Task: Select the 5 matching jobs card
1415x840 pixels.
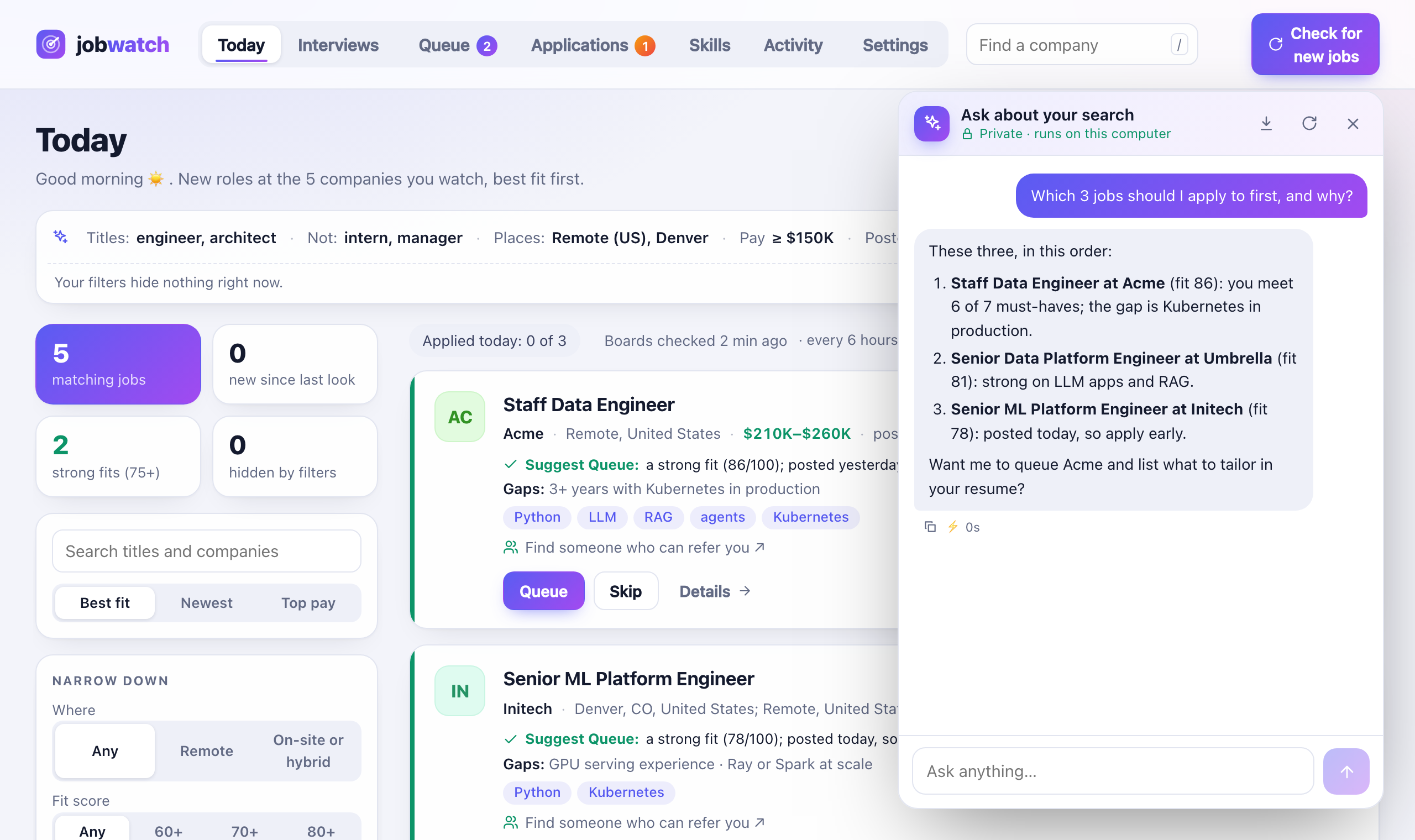Action: pyautogui.click(x=118, y=364)
